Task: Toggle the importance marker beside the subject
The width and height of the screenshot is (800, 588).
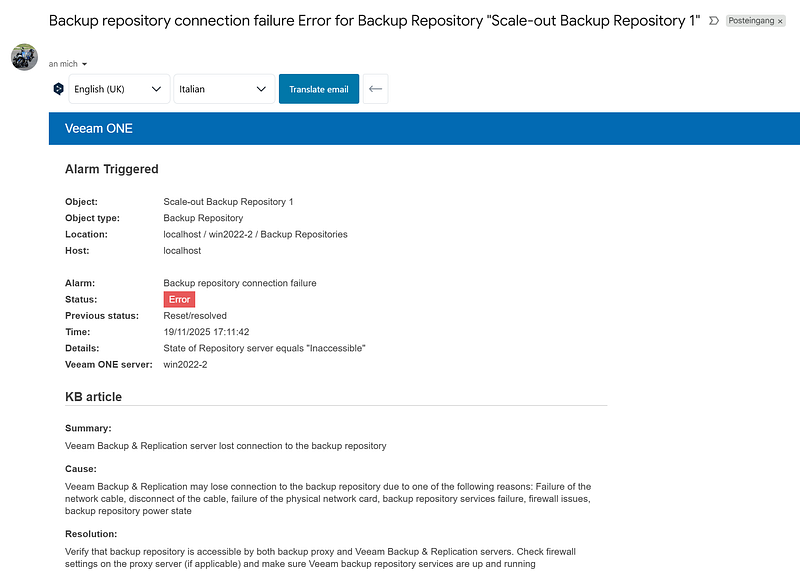Action: click(x=714, y=21)
